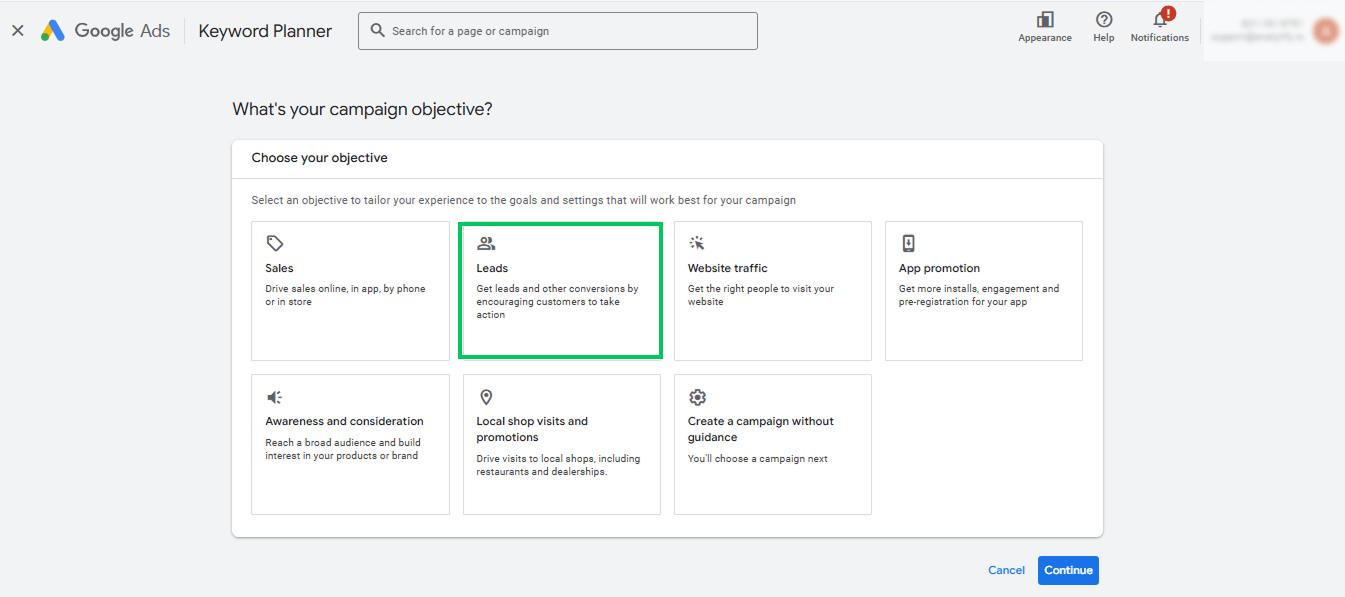Close the campaign setup with the X icon

click(17, 31)
